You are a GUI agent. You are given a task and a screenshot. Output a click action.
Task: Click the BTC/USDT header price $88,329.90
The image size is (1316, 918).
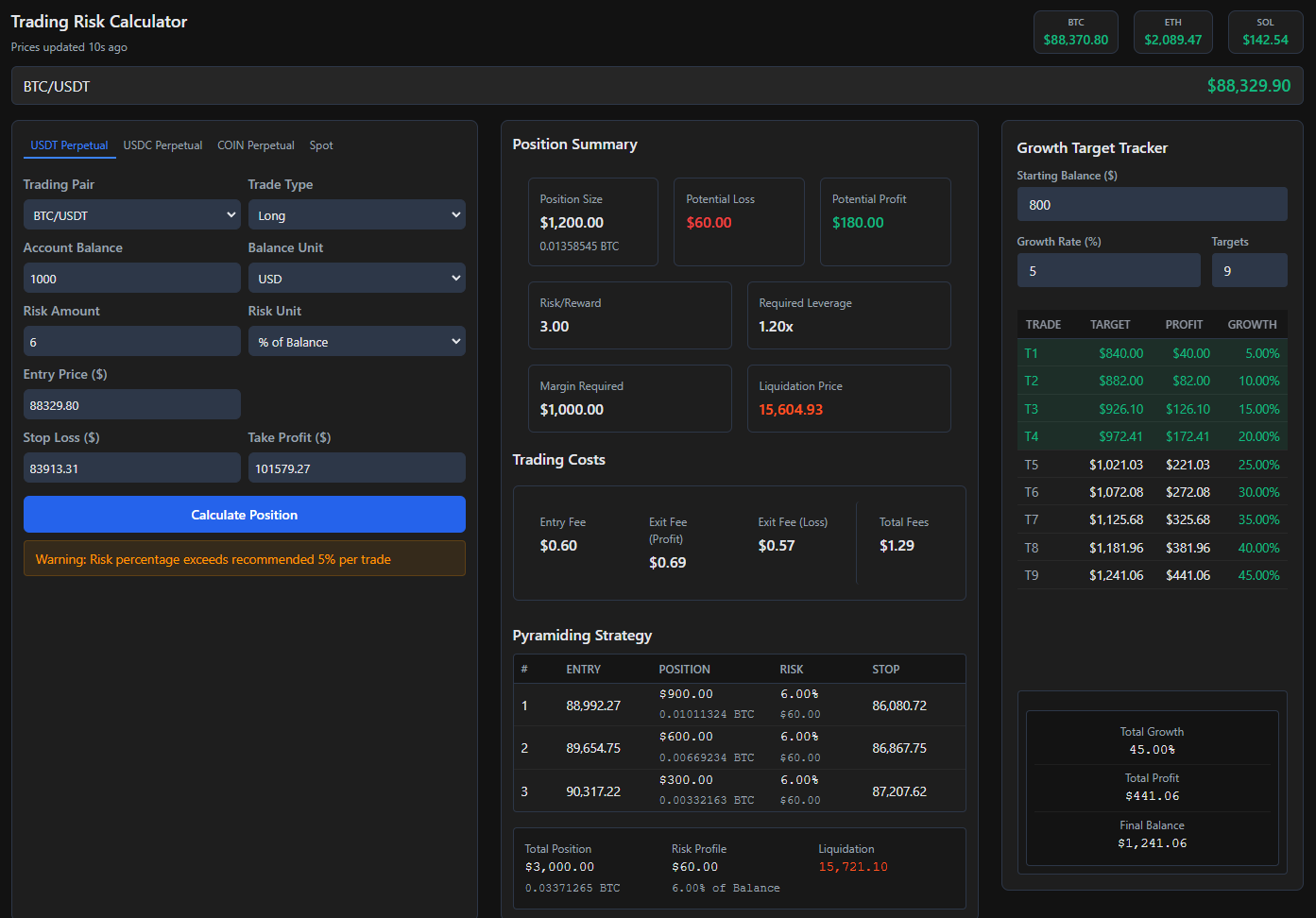tap(1249, 86)
